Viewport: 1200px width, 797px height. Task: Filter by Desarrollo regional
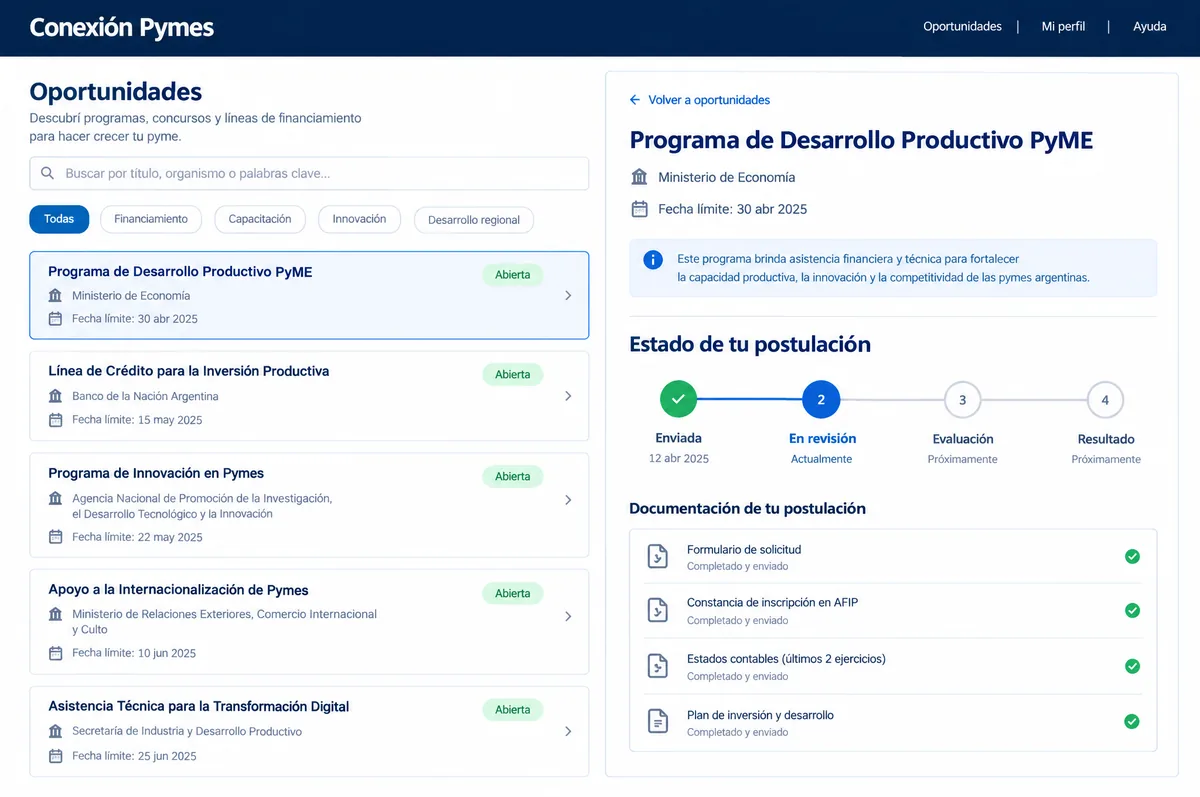click(474, 220)
